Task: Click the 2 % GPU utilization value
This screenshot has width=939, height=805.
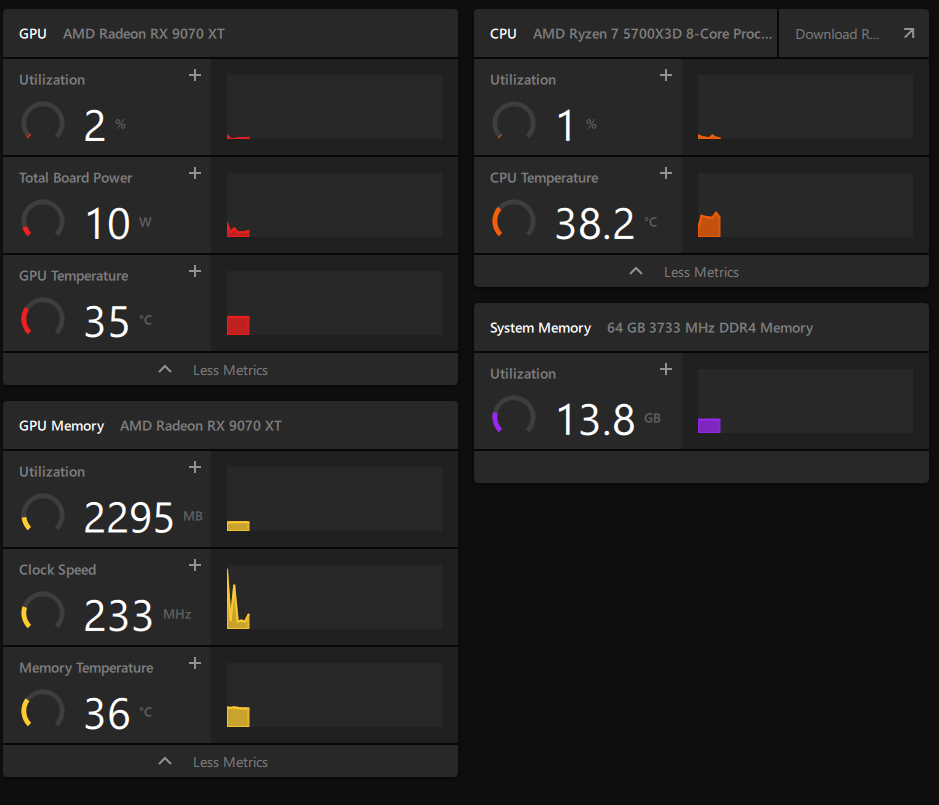Action: (105, 126)
